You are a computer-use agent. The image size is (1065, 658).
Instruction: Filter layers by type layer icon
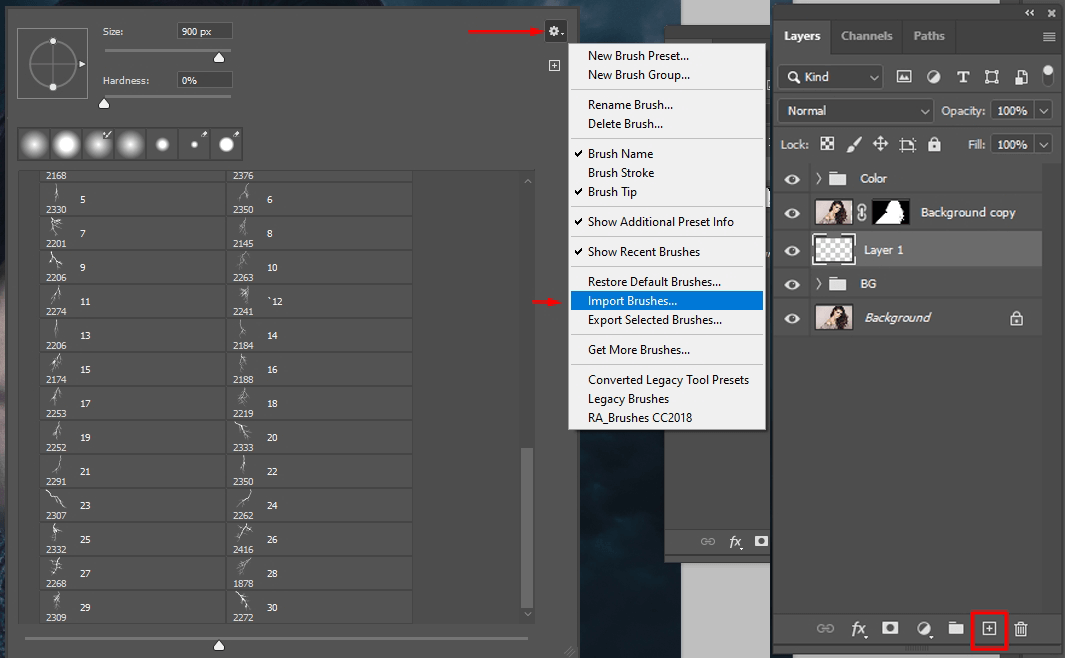click(963, 77)
